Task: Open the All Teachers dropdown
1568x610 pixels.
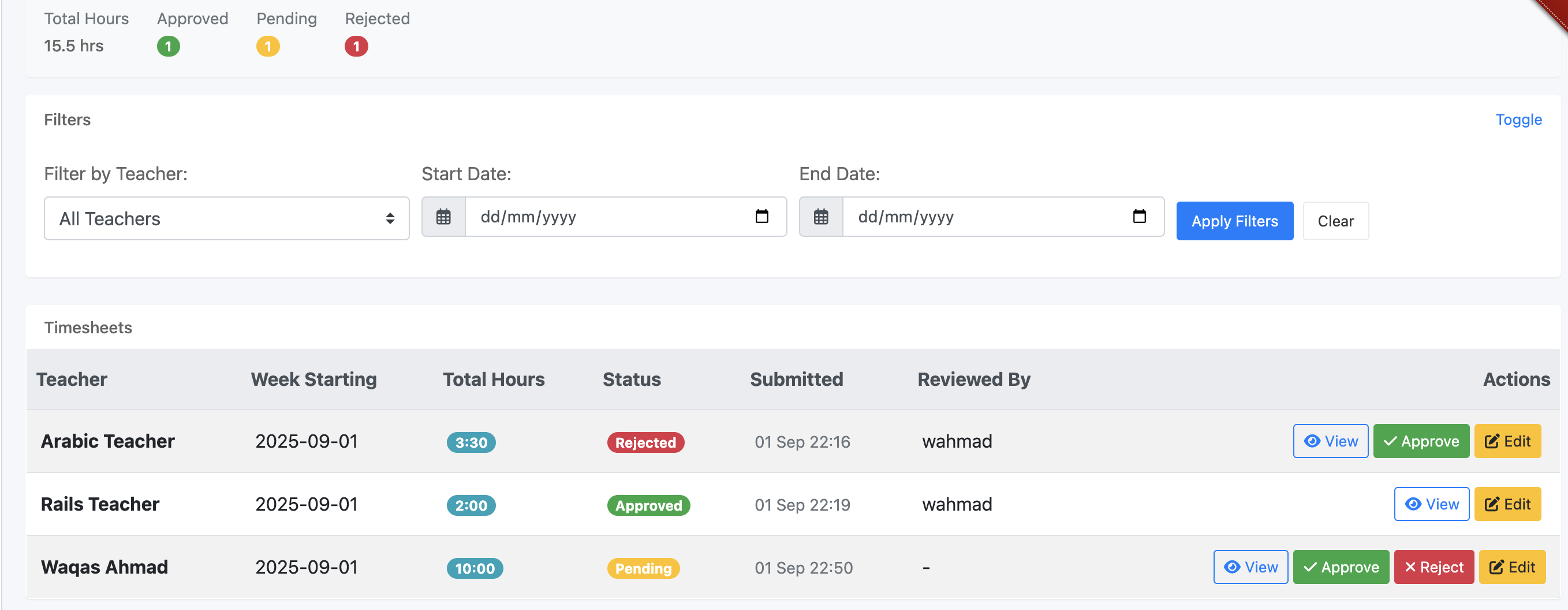Action: [x=226, y=218]
